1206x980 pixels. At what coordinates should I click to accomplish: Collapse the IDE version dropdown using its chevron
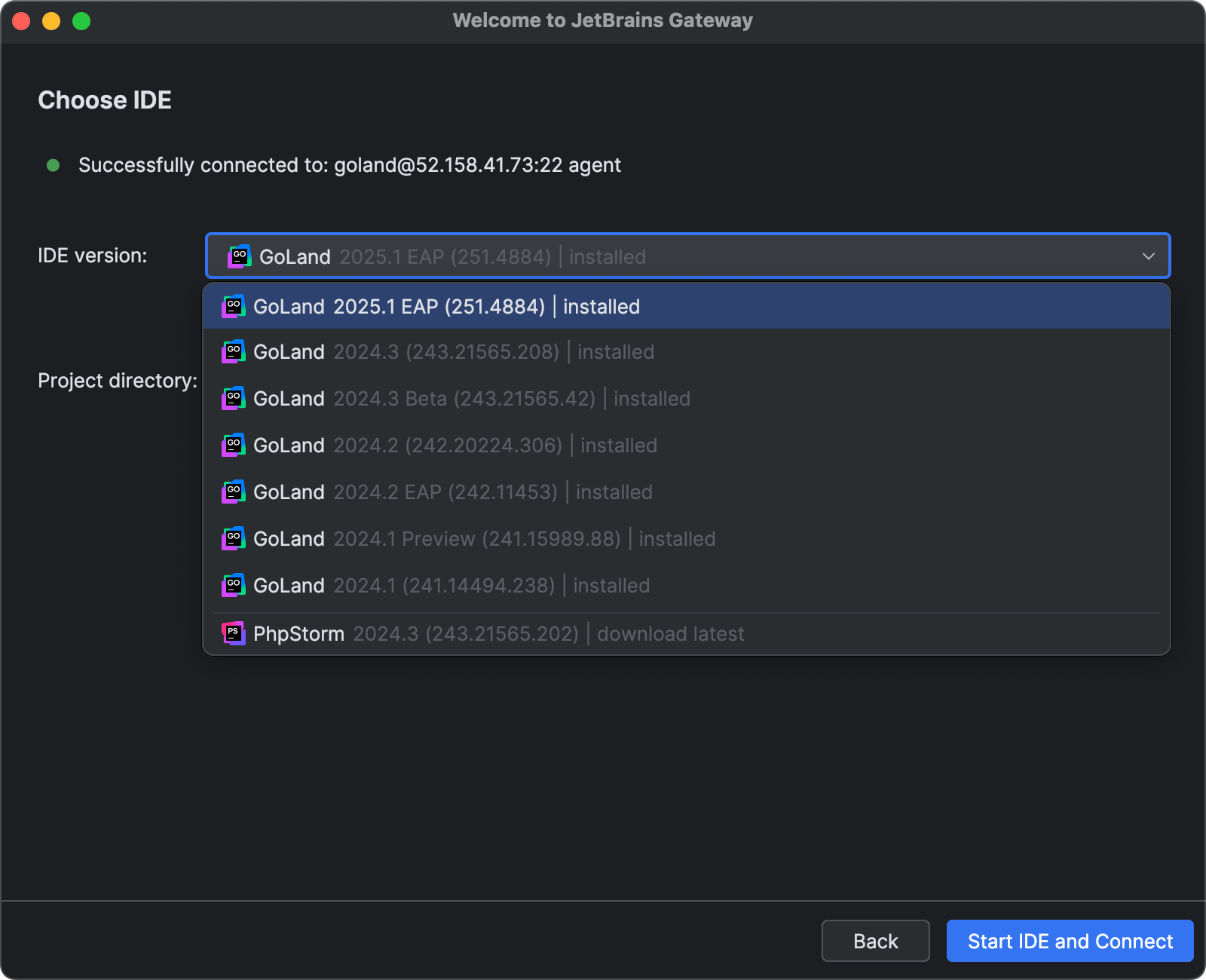coord(1149,256)
